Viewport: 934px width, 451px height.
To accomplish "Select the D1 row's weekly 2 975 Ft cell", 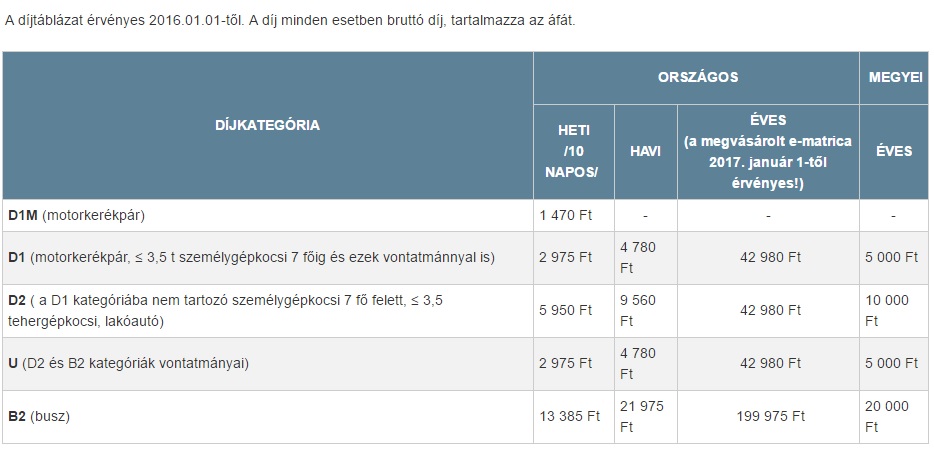I will 568,257.
